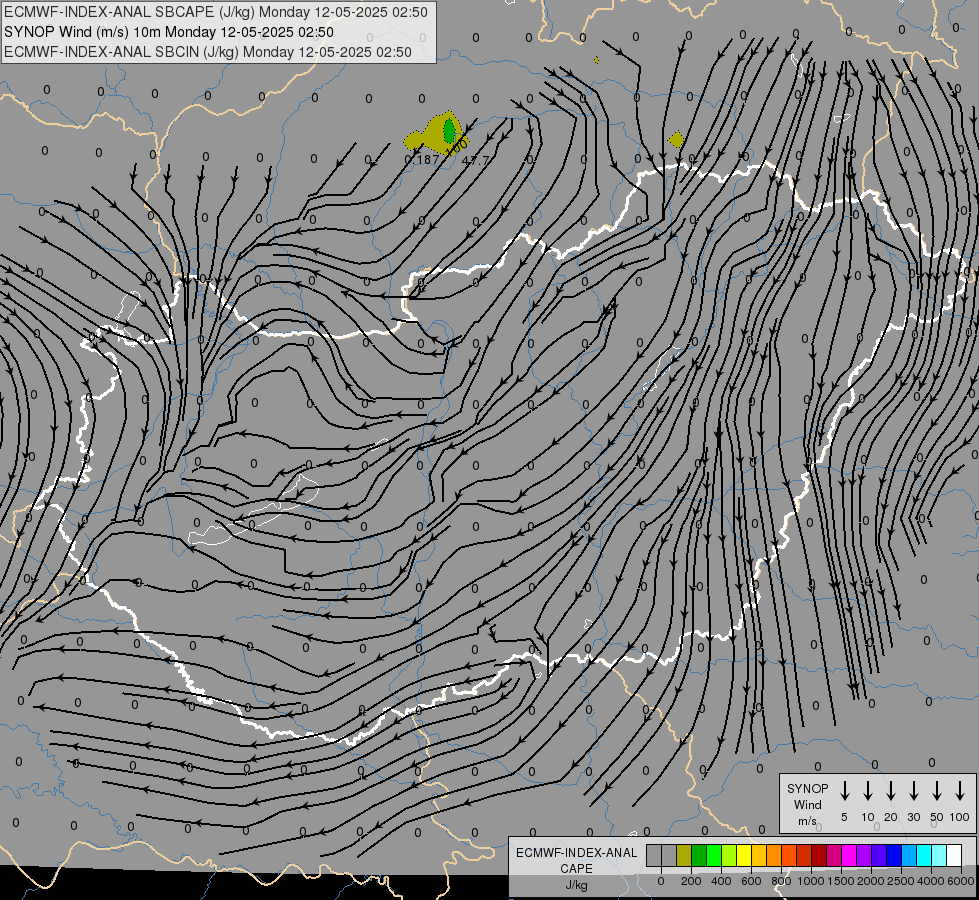The image size is (979, 900).
Task: Select the amber swatch above the 600 tick
Action: coord(759,855)
